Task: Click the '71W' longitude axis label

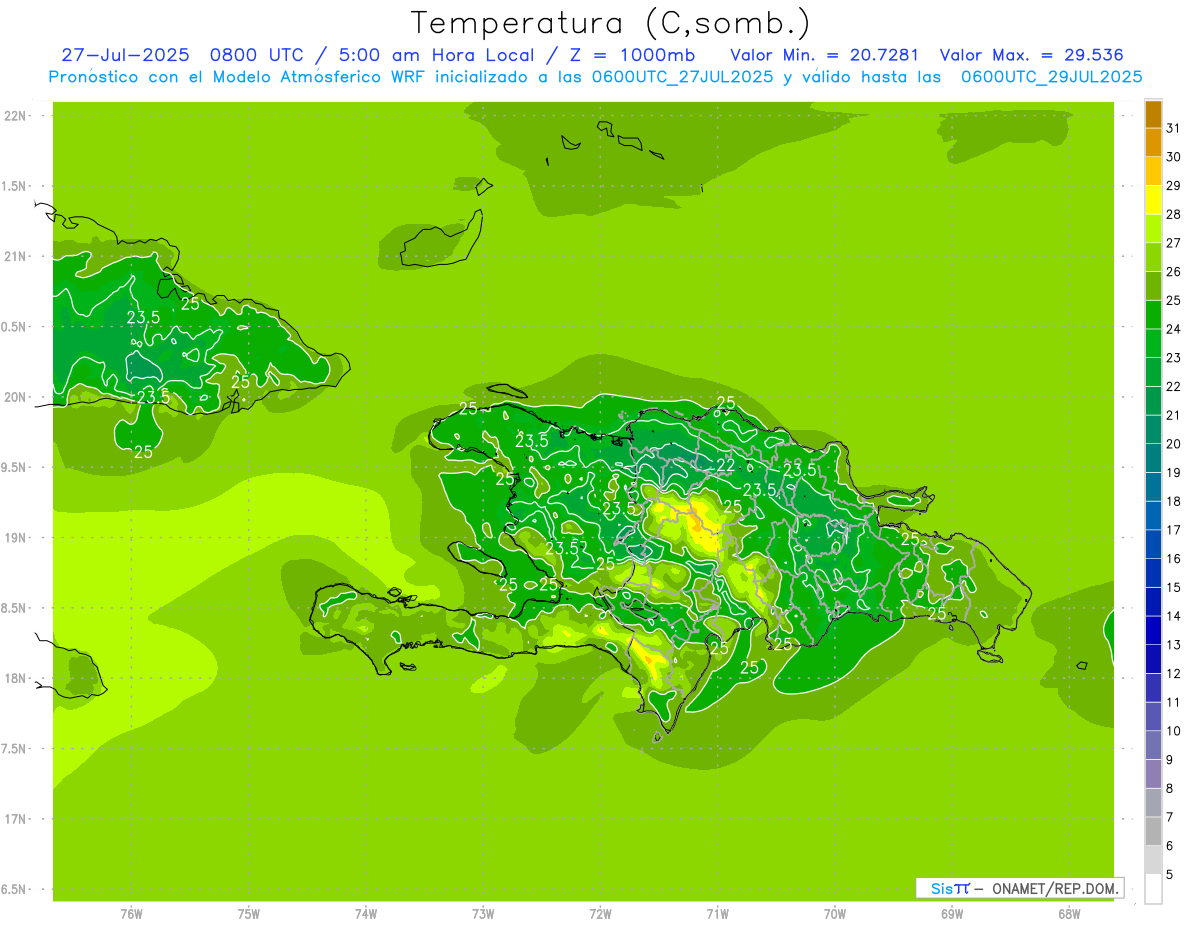Action: [717, 914]
